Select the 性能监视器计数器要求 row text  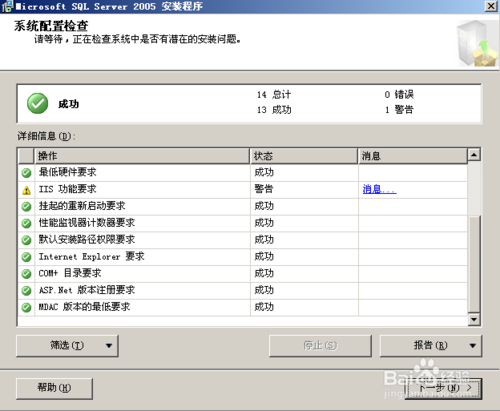point(87,222)
